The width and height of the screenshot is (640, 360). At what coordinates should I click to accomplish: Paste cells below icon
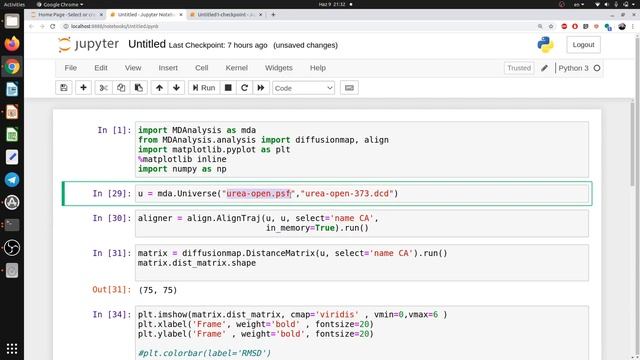click(x=139, y=88)
